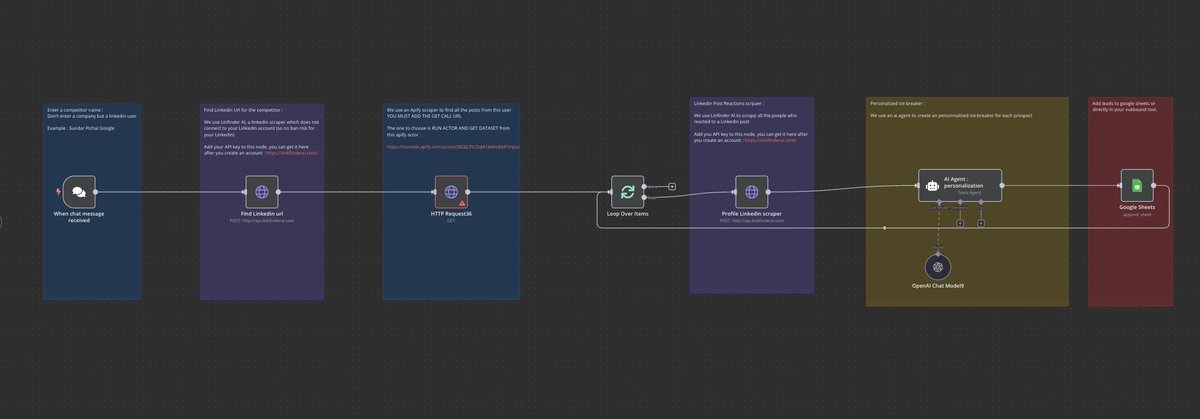Click the plus button on Loop done output
The height and width of the screenshot is (419, 1200).
(672, 186)
